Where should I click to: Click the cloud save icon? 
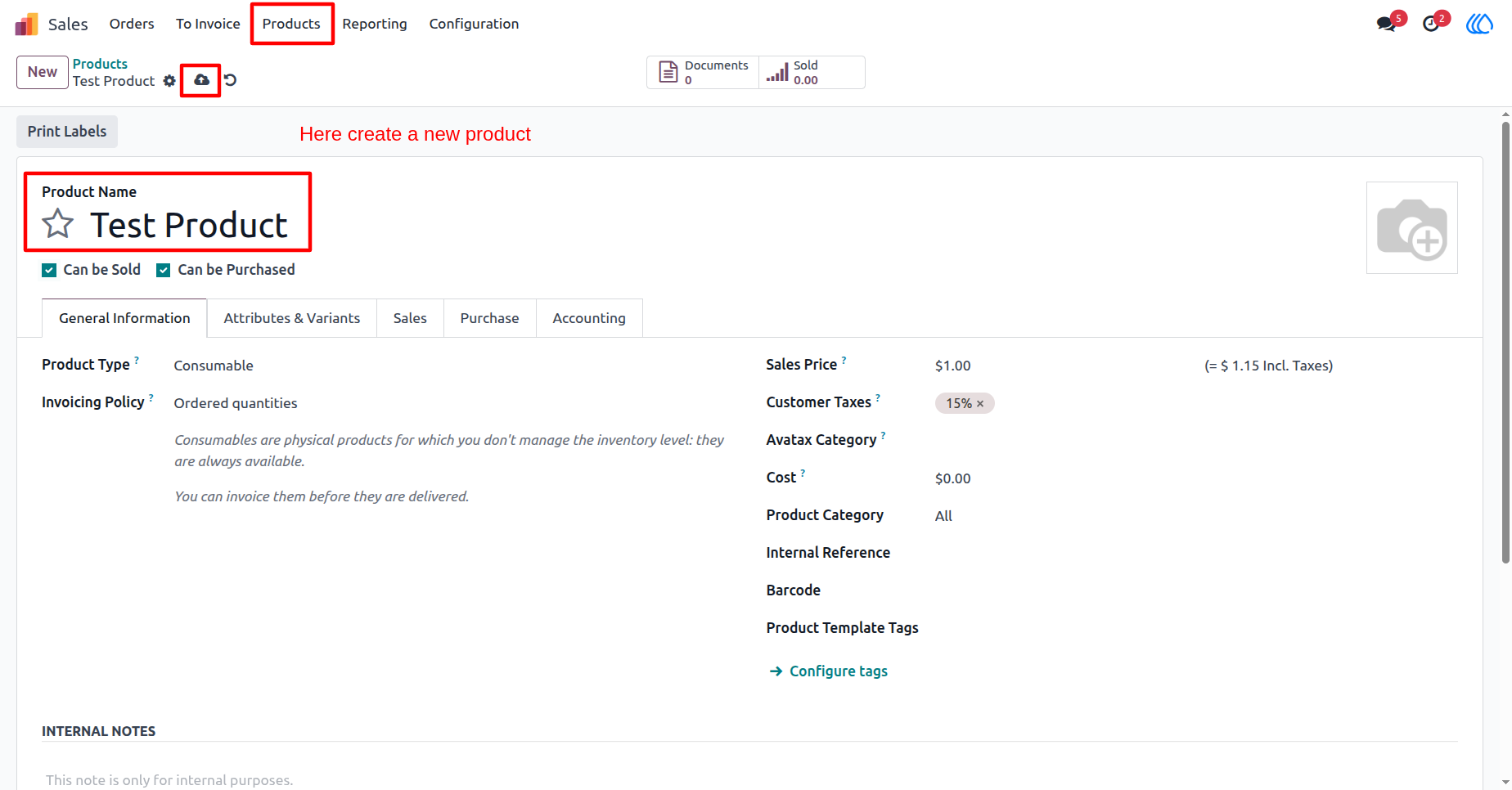coord(201,80)
